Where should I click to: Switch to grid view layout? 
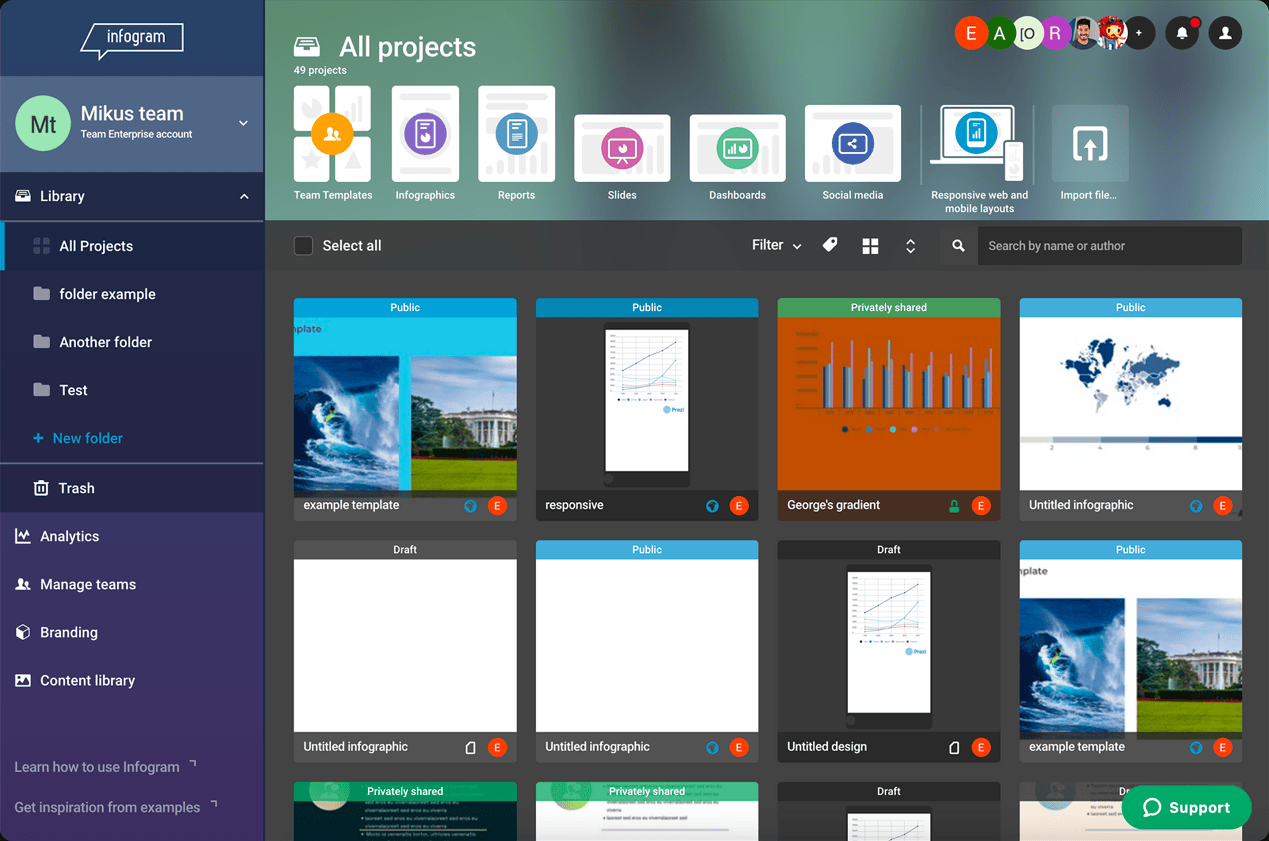(x=870, y=246)
